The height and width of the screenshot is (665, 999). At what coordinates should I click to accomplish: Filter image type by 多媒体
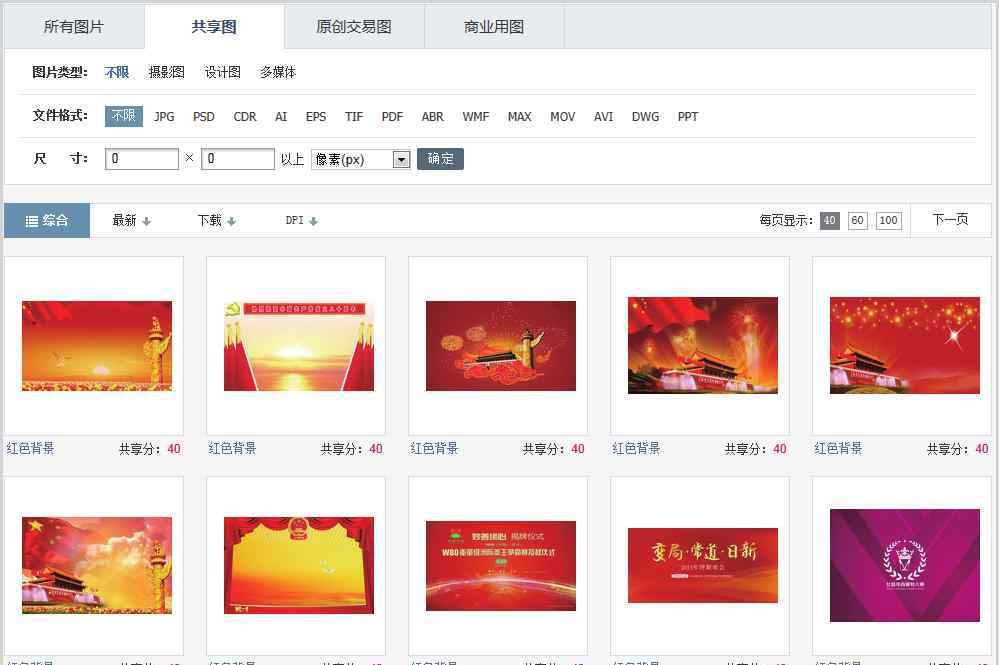278,73
